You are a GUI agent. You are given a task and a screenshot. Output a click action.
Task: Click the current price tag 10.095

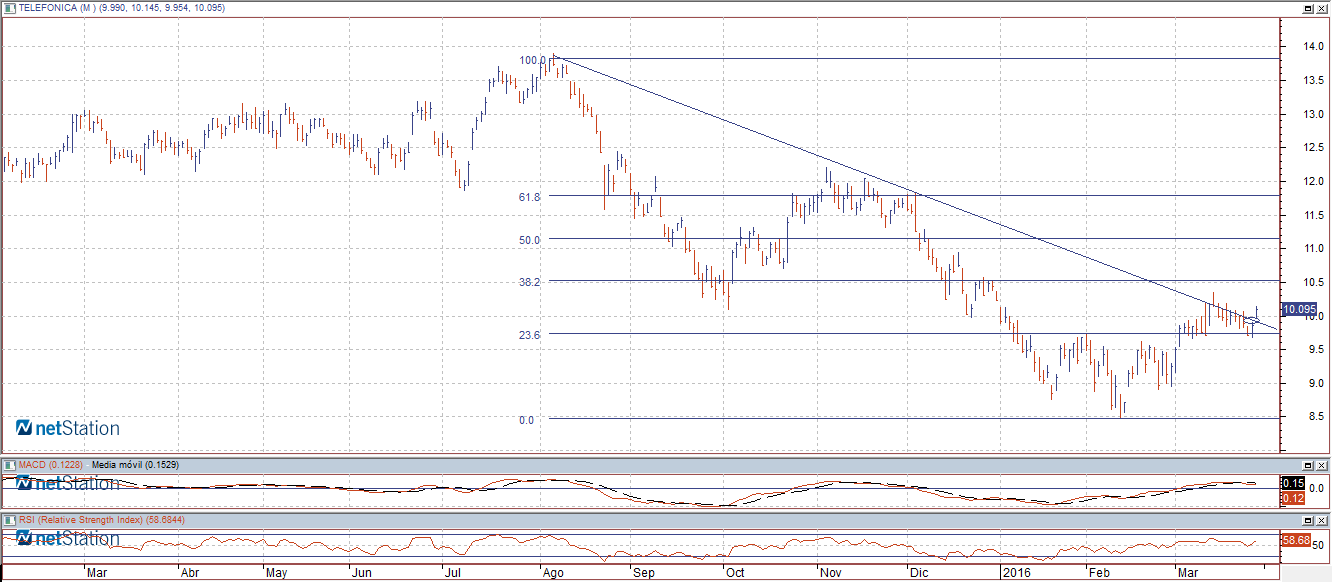1298,310
